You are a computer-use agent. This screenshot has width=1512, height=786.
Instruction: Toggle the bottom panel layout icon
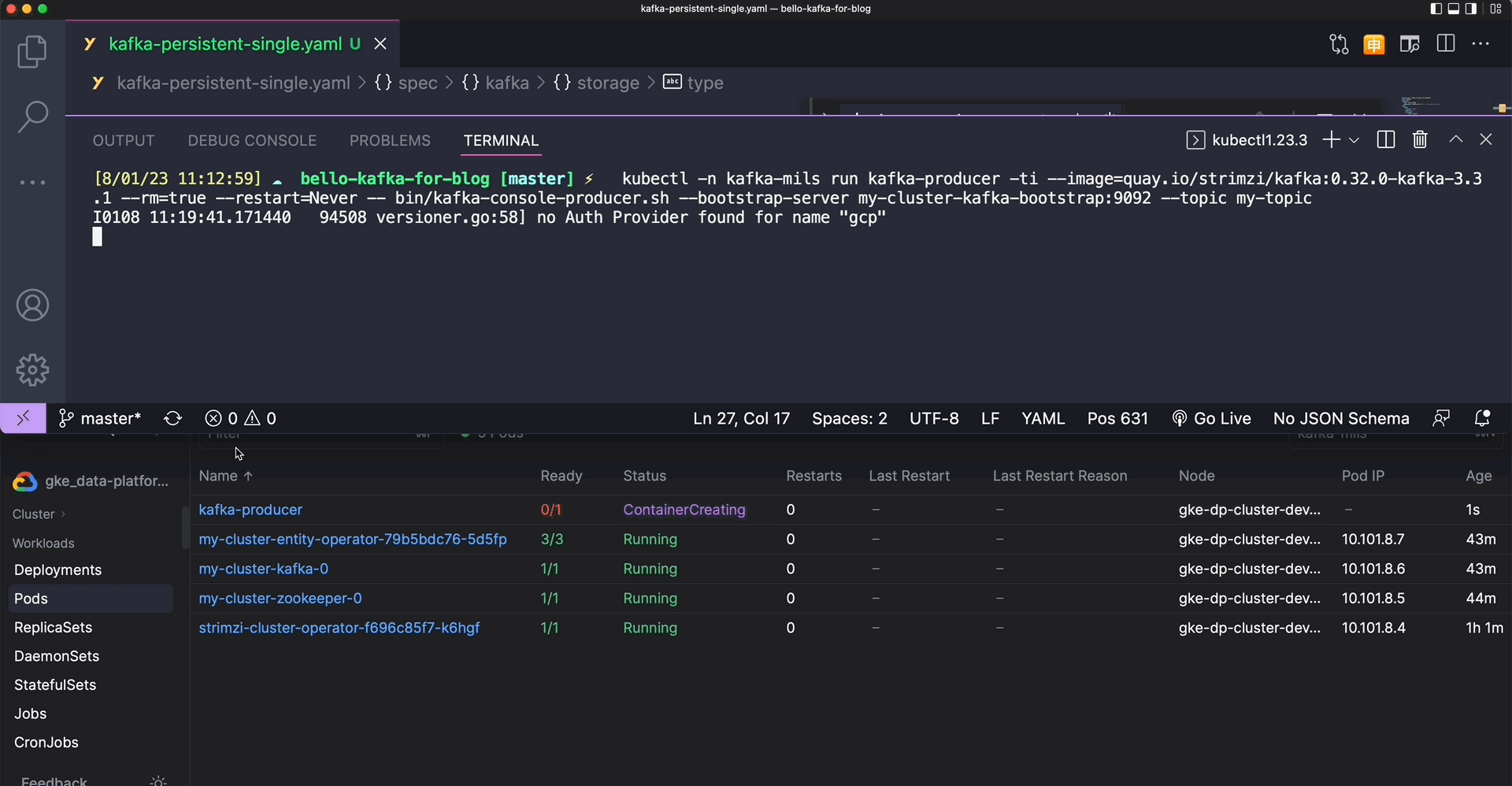pos(1454,9)
